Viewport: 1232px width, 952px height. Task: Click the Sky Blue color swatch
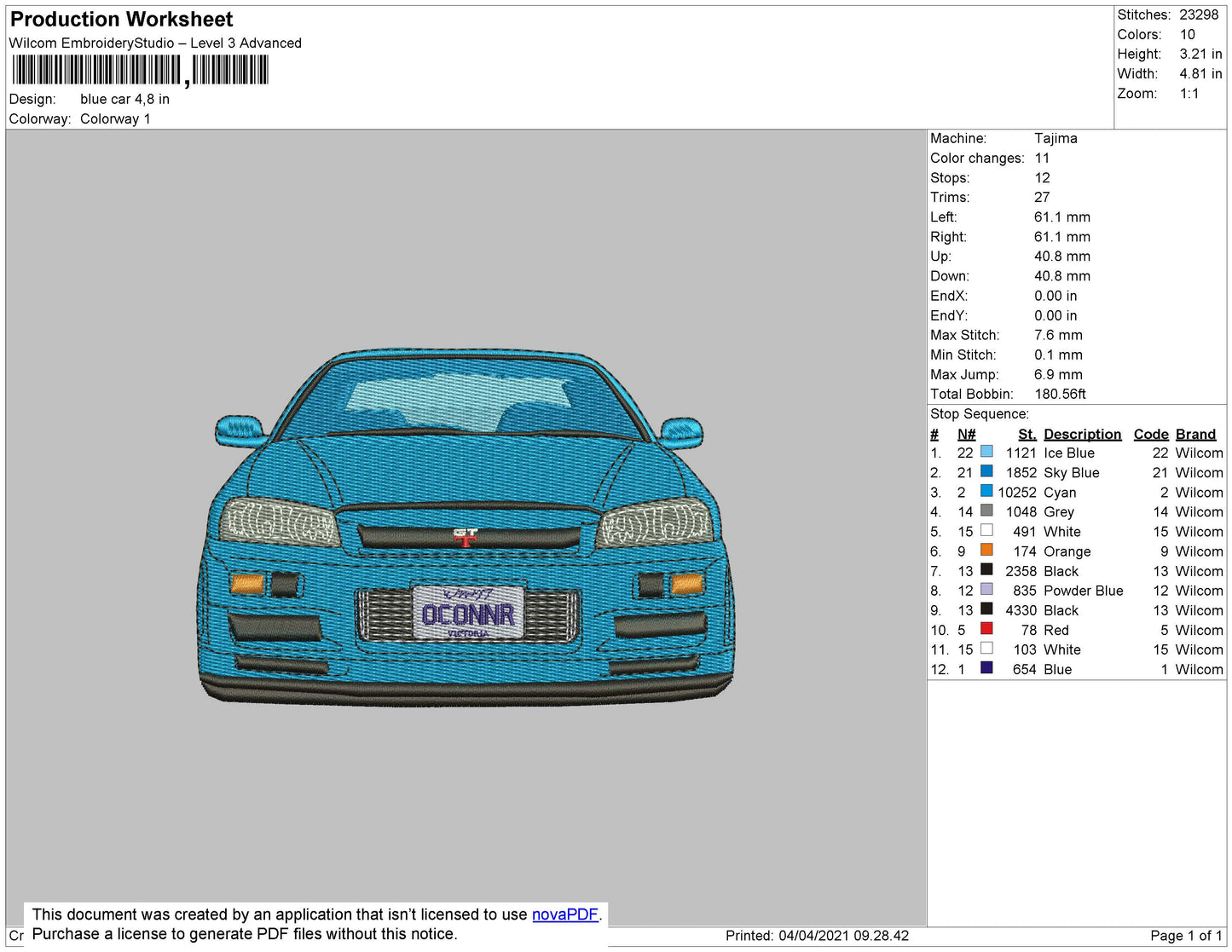pyautogui.click(x=986, y=471)
